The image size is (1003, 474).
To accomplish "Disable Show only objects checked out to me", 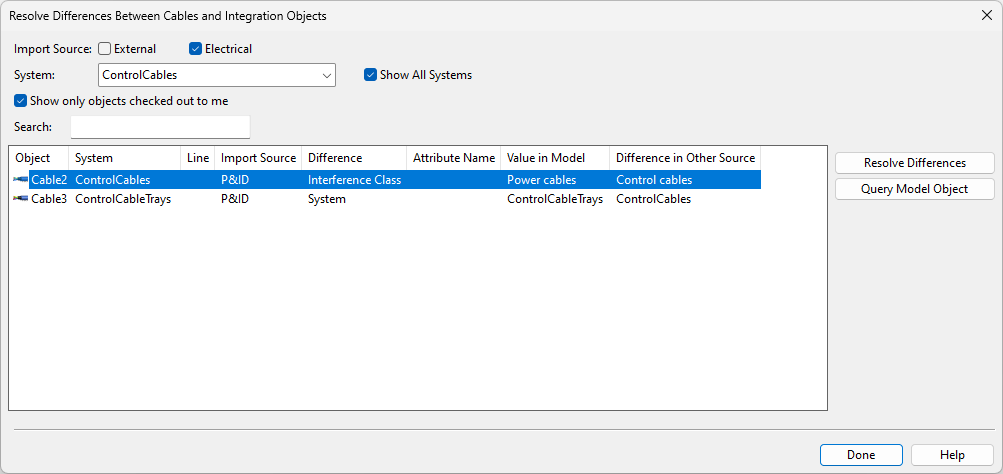I will click(21, 101).
